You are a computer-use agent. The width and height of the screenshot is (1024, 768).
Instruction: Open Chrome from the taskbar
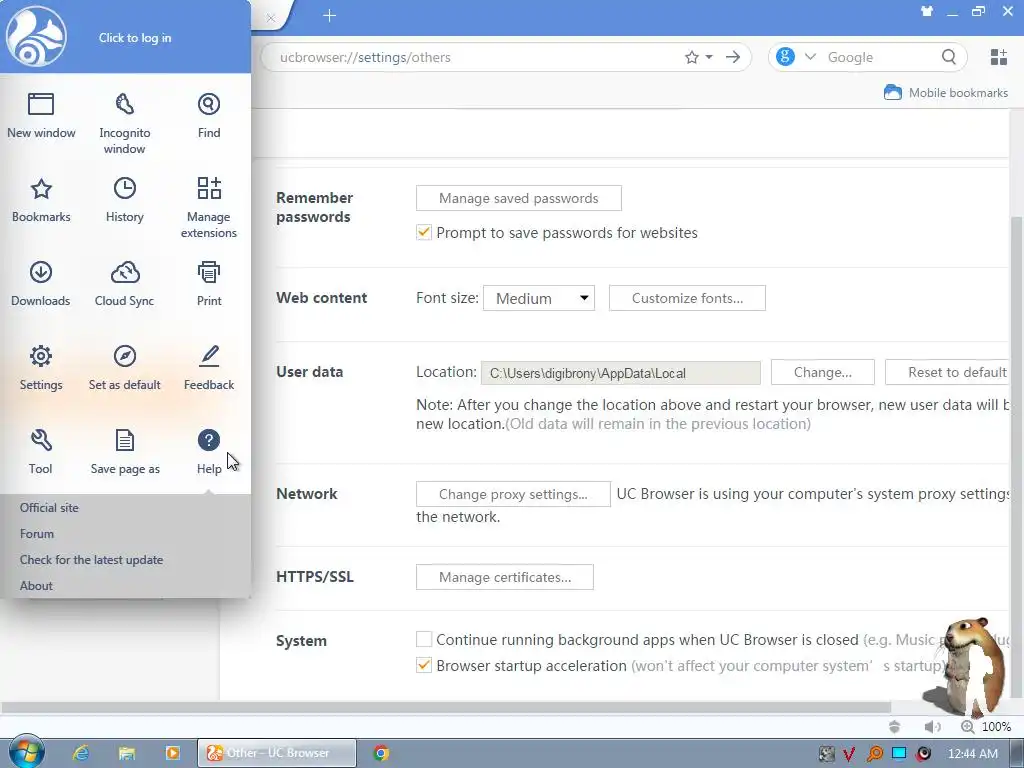click(x=381, y=753)
